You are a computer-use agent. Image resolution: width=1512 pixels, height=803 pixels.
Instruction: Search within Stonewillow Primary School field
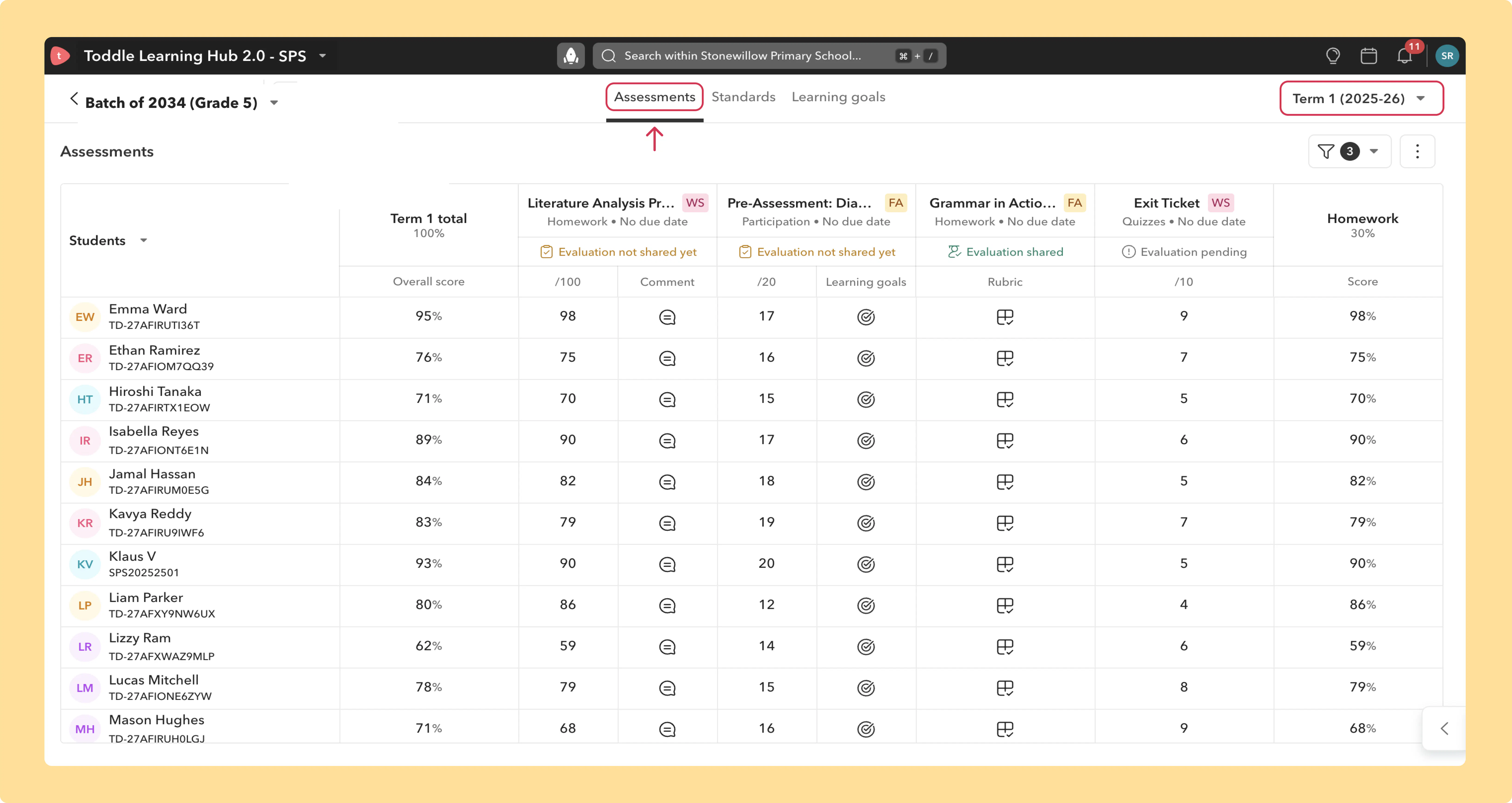click(769, 56)
